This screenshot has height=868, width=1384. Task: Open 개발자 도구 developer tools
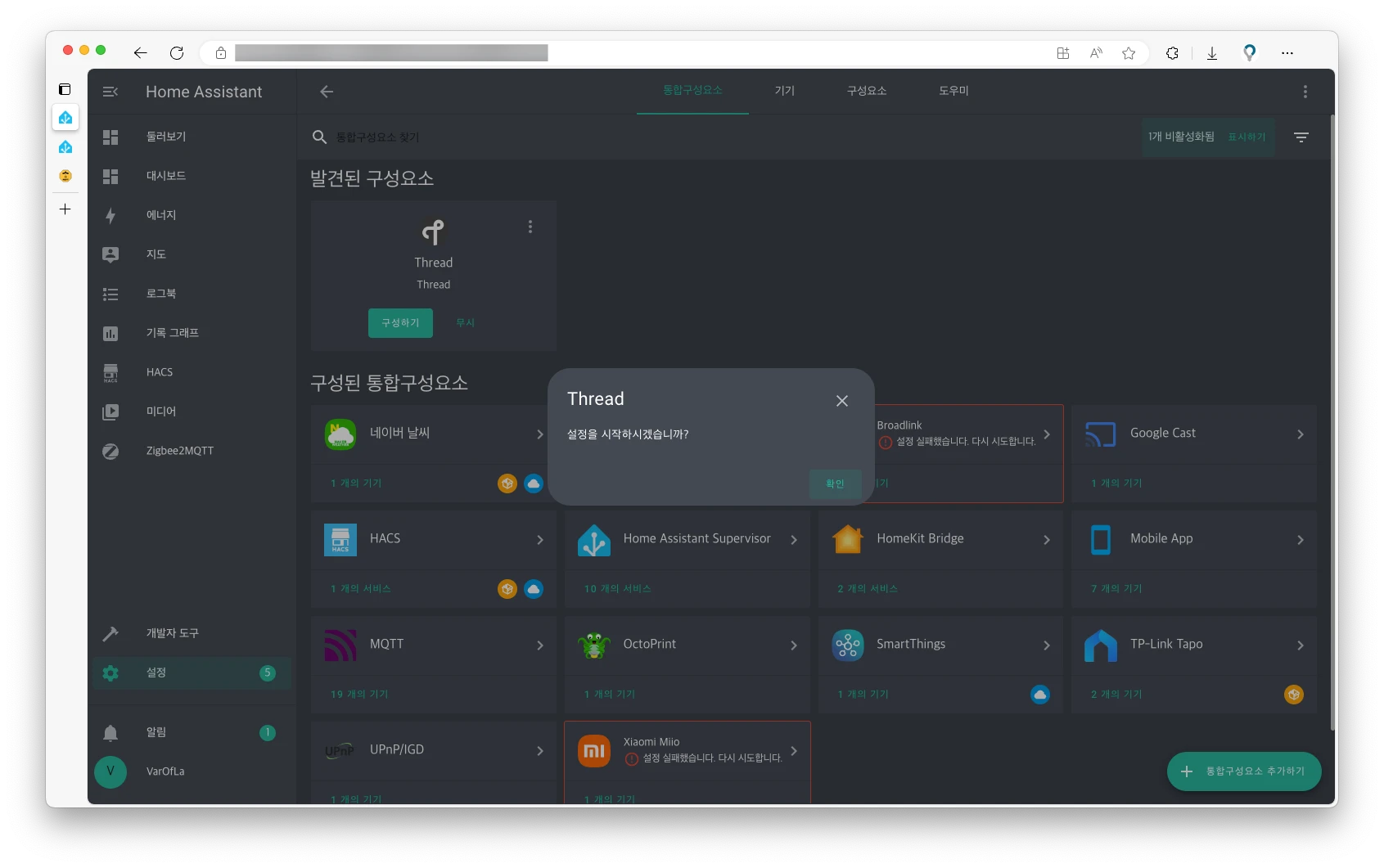pos(172,633)
